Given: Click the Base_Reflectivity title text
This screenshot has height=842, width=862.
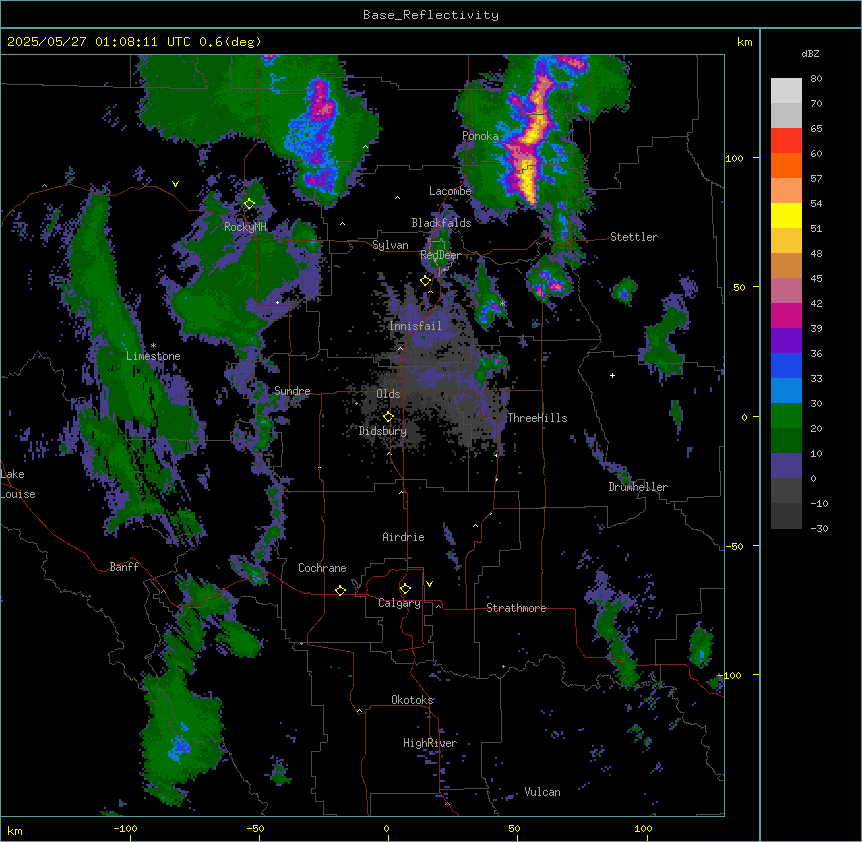Looking at the screenshot, I should [x=431, y=15].
